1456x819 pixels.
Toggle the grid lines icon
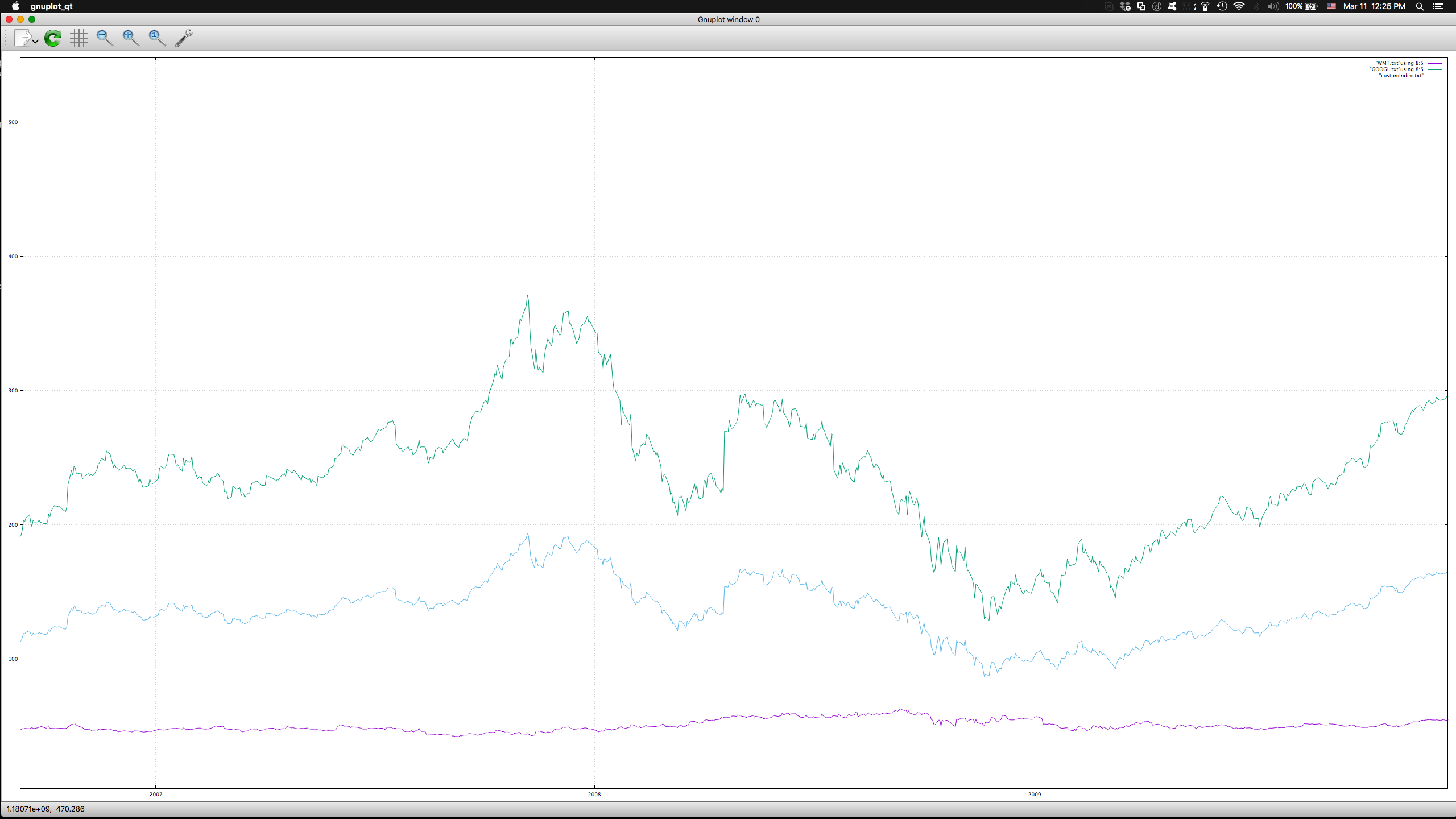coord(79,39)
